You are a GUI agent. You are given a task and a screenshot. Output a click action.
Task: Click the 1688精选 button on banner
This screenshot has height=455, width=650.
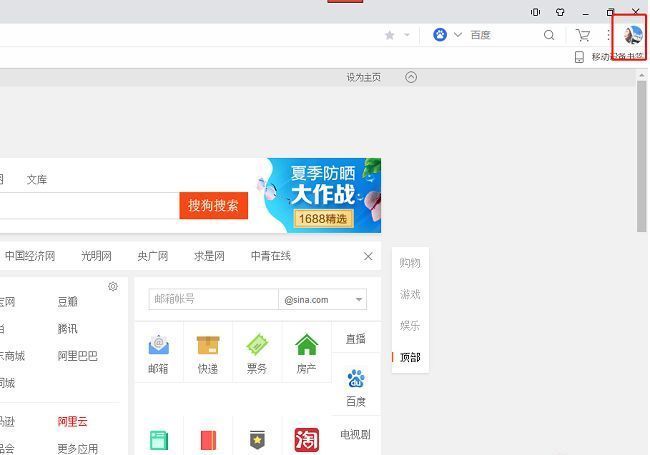pyautogui.click(x=323, y=218)
